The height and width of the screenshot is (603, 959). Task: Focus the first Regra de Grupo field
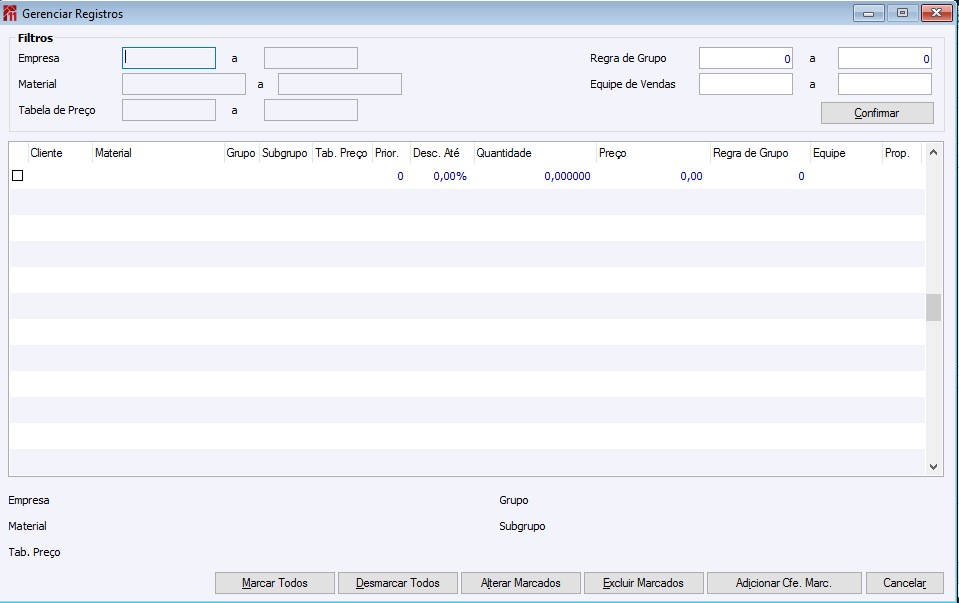[x=746, y=58]
